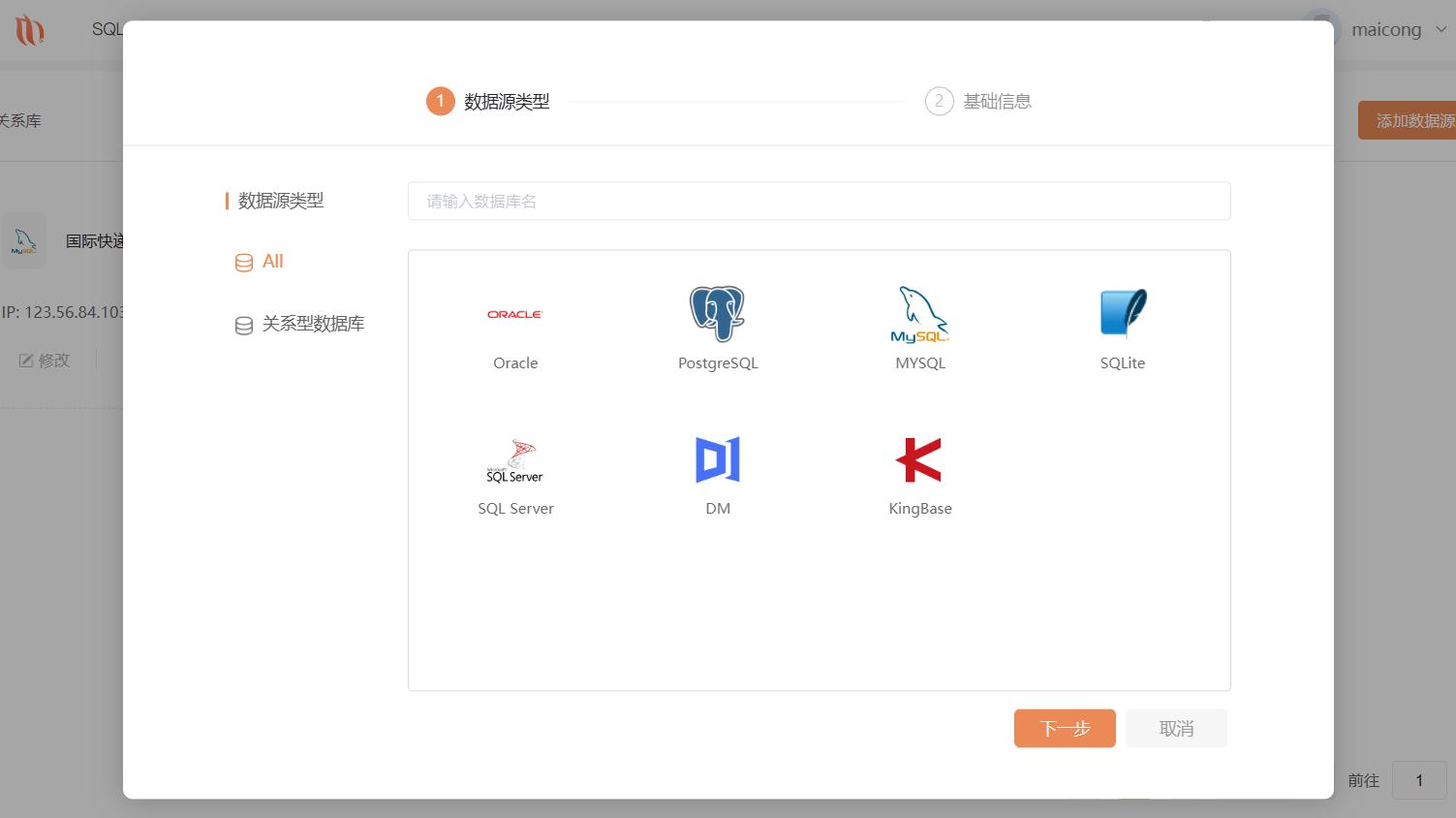Click the MySQL datasource icon behind the dialog
The height and width of the screenshot is (818, 1456).
(x=24, y=241)
